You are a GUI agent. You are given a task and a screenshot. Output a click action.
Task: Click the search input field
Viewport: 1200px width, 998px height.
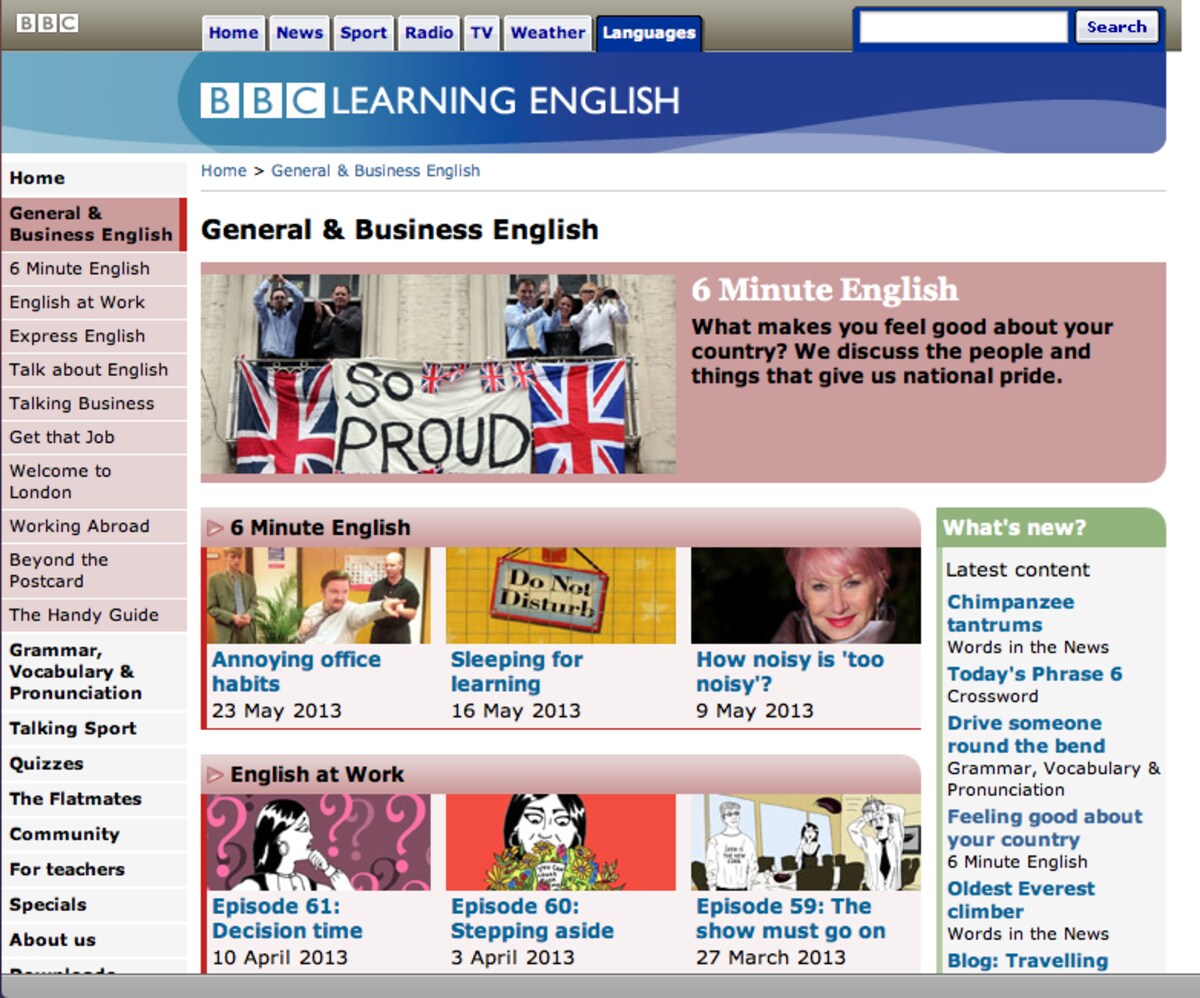click(963, 27)
